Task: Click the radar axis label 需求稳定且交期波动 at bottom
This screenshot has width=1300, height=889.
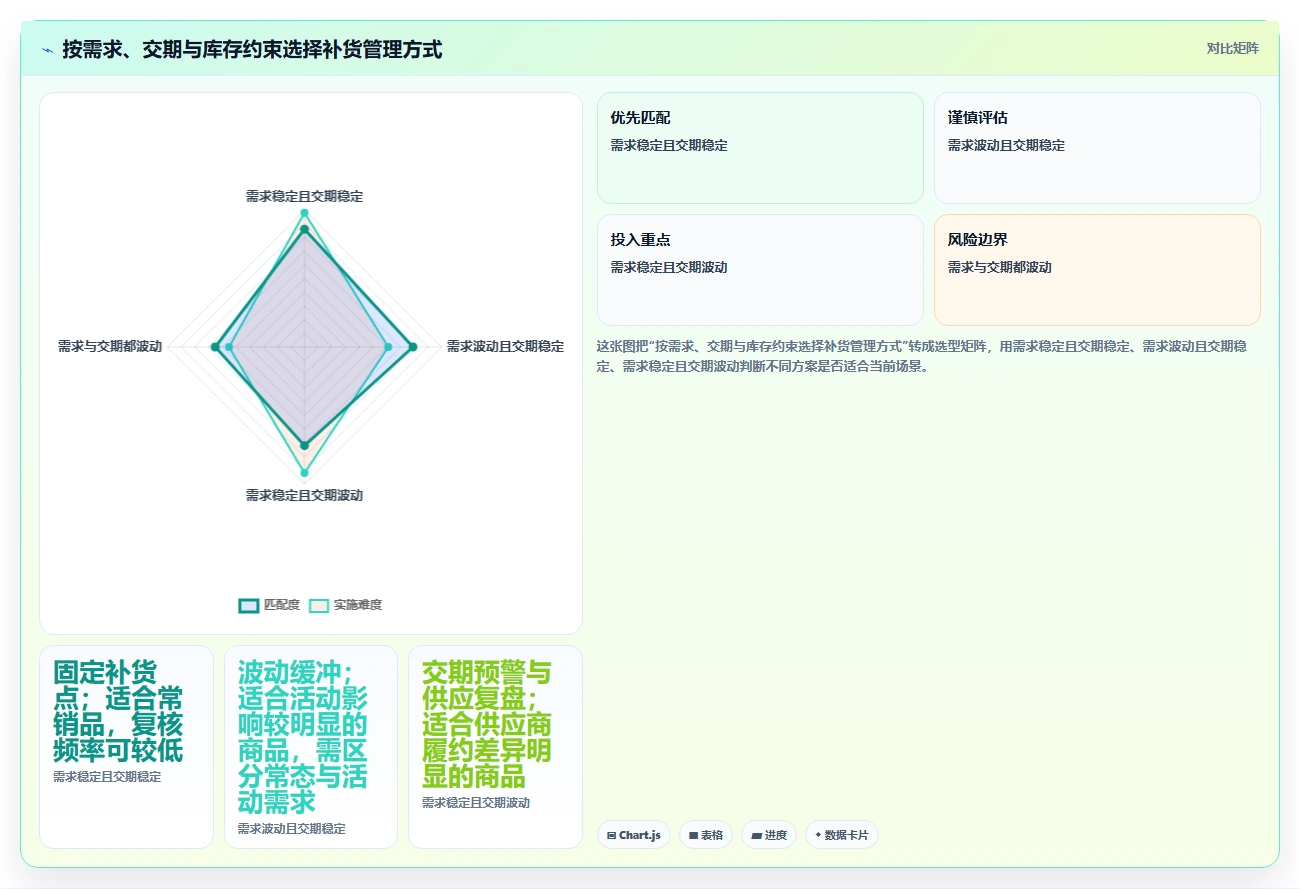Action: coord(305,495)
